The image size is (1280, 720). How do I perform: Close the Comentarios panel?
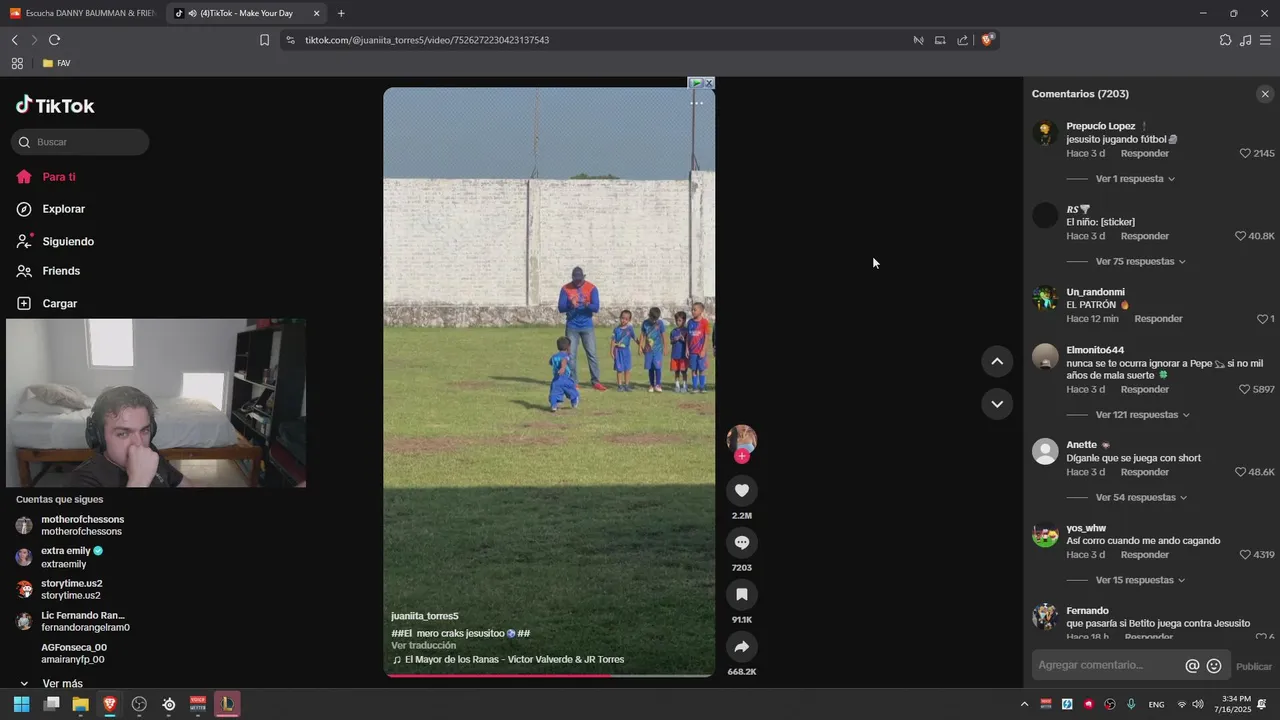click(x=1265, y=94)
